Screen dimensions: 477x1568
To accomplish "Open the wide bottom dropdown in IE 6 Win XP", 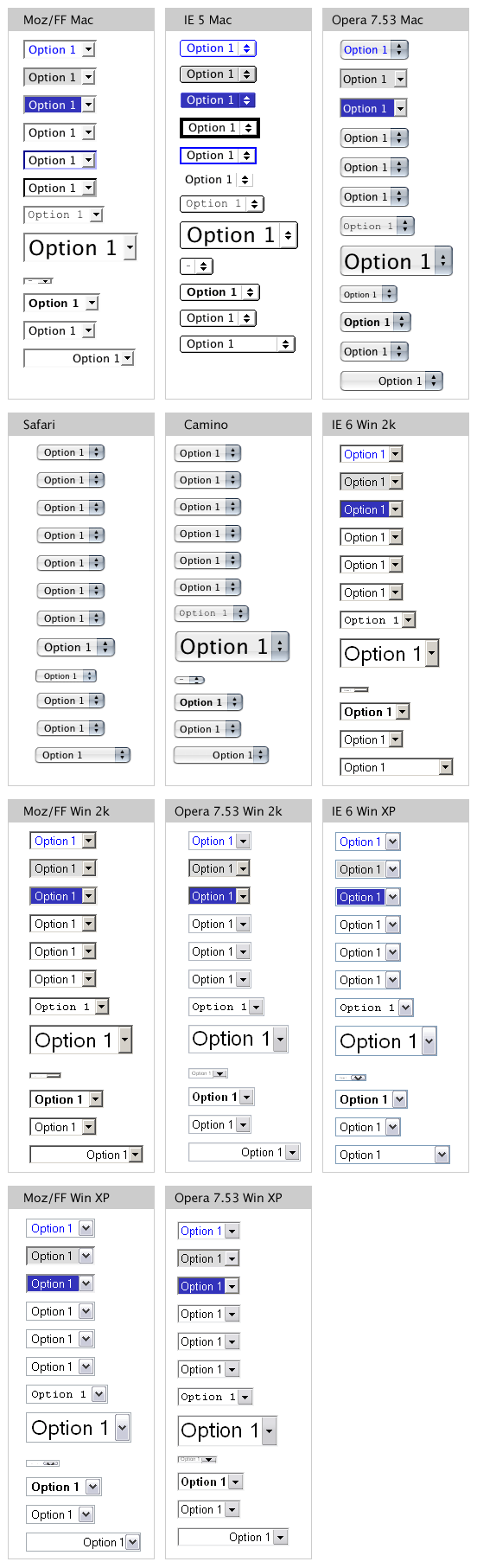I will tap(393, 1155).
